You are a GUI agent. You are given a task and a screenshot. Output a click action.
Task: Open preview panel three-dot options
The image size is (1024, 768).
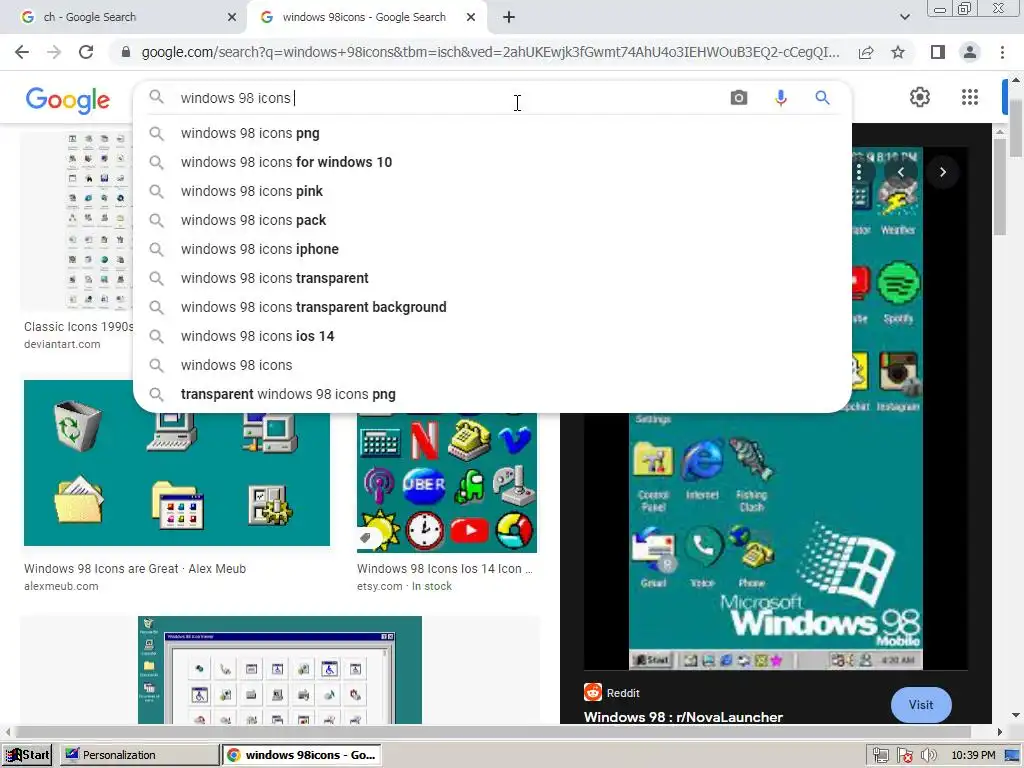859,172
